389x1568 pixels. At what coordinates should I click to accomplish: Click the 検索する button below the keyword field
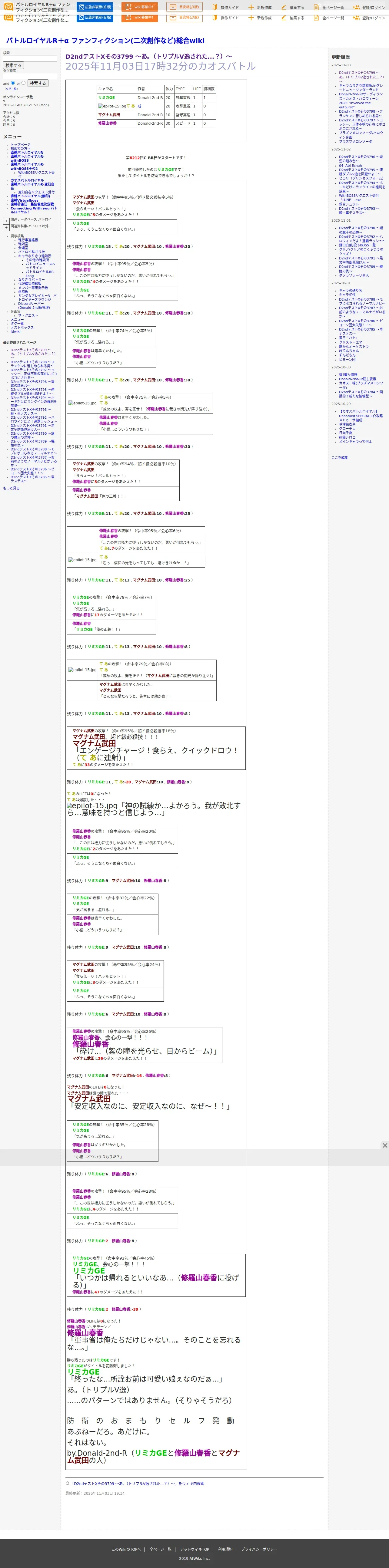point(13,65)
